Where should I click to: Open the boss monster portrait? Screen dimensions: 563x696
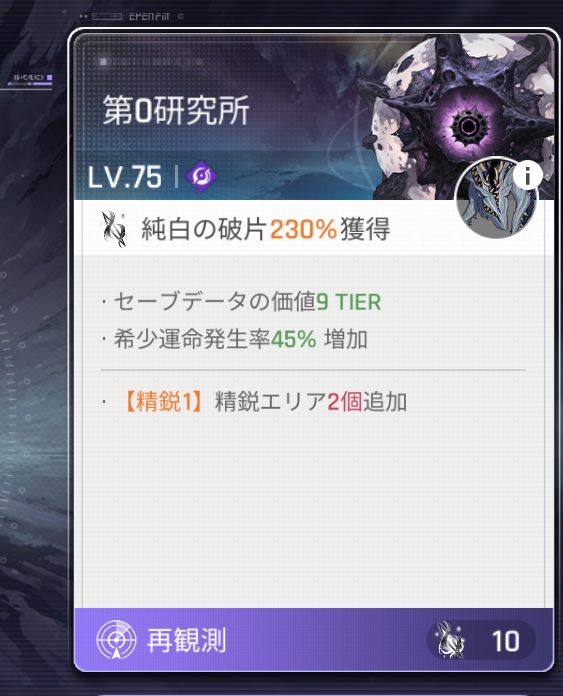click(x=496, y=198)
